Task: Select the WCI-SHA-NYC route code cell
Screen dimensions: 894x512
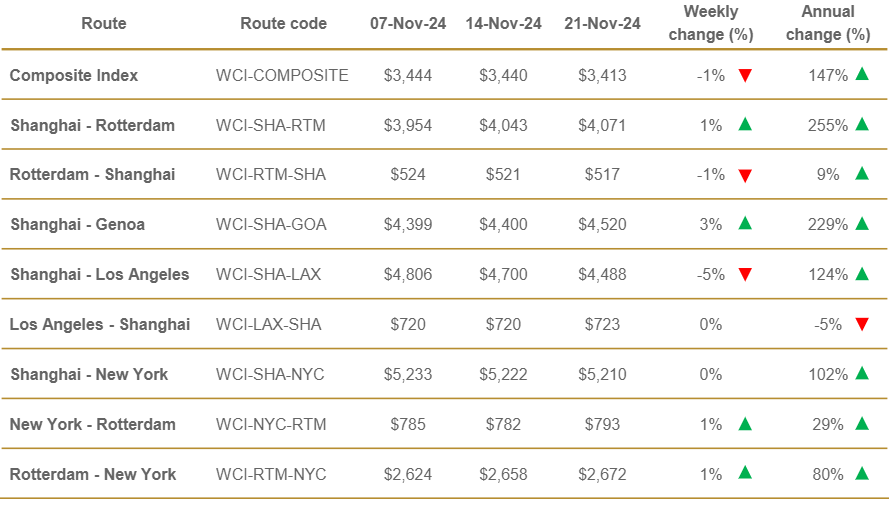Action: click(270, 375)
